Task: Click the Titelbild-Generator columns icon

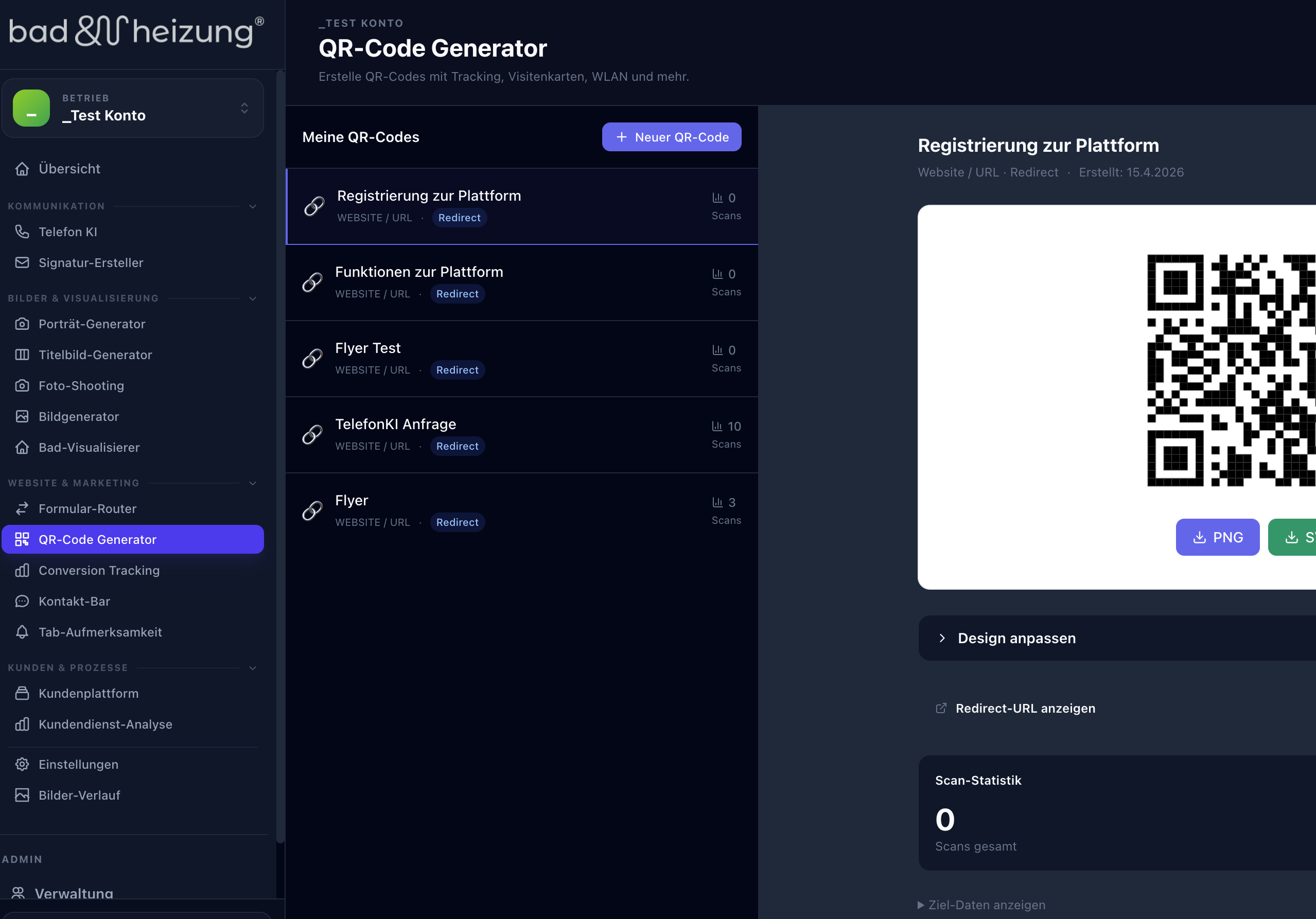Action: [x=22, y=355]
